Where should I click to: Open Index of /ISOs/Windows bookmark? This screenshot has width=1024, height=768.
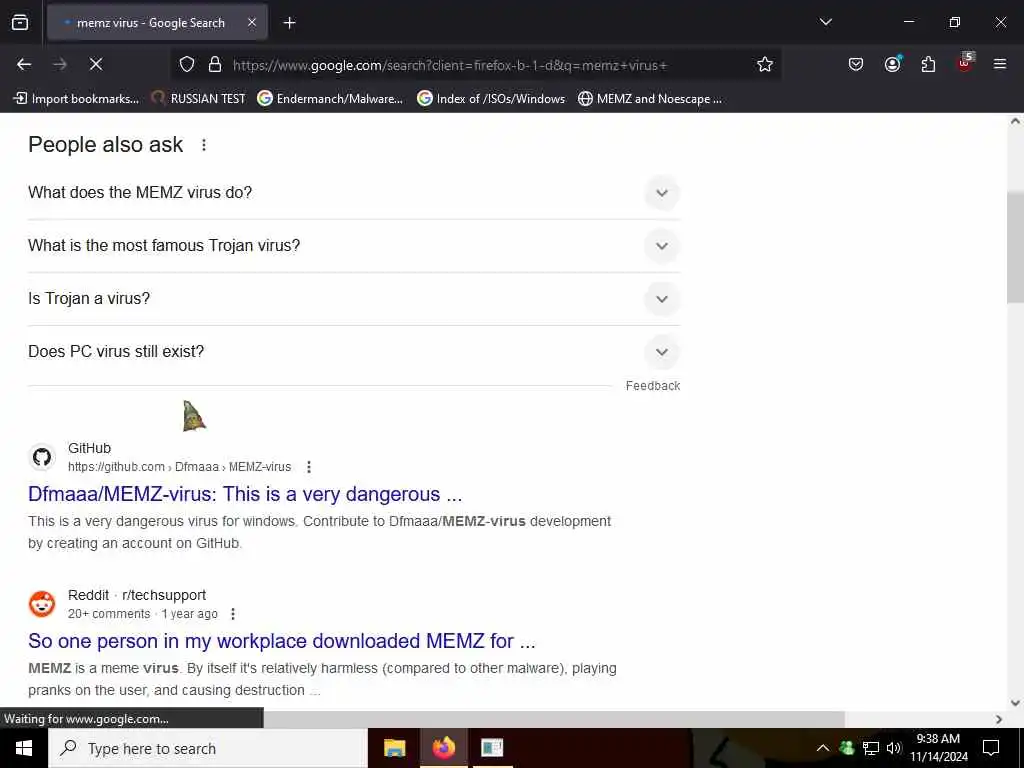491,99
